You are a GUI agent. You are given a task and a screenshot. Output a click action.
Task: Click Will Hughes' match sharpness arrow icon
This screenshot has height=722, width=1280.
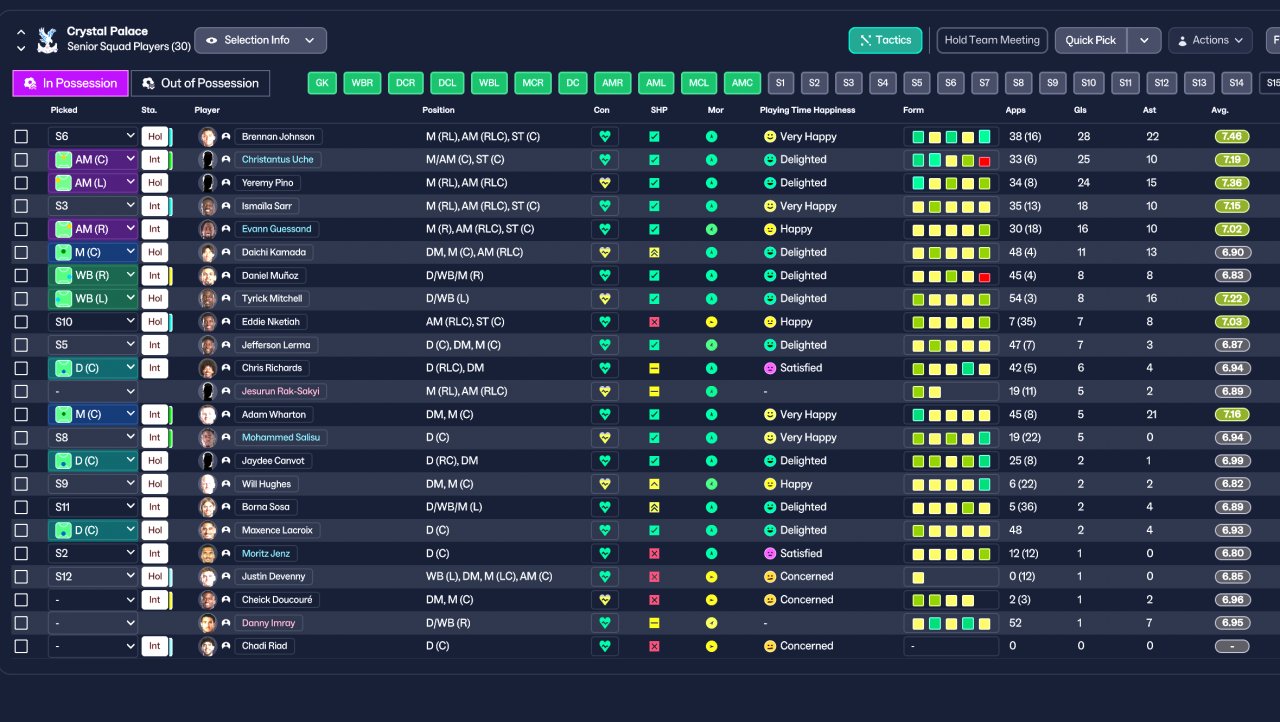[654, 484]
